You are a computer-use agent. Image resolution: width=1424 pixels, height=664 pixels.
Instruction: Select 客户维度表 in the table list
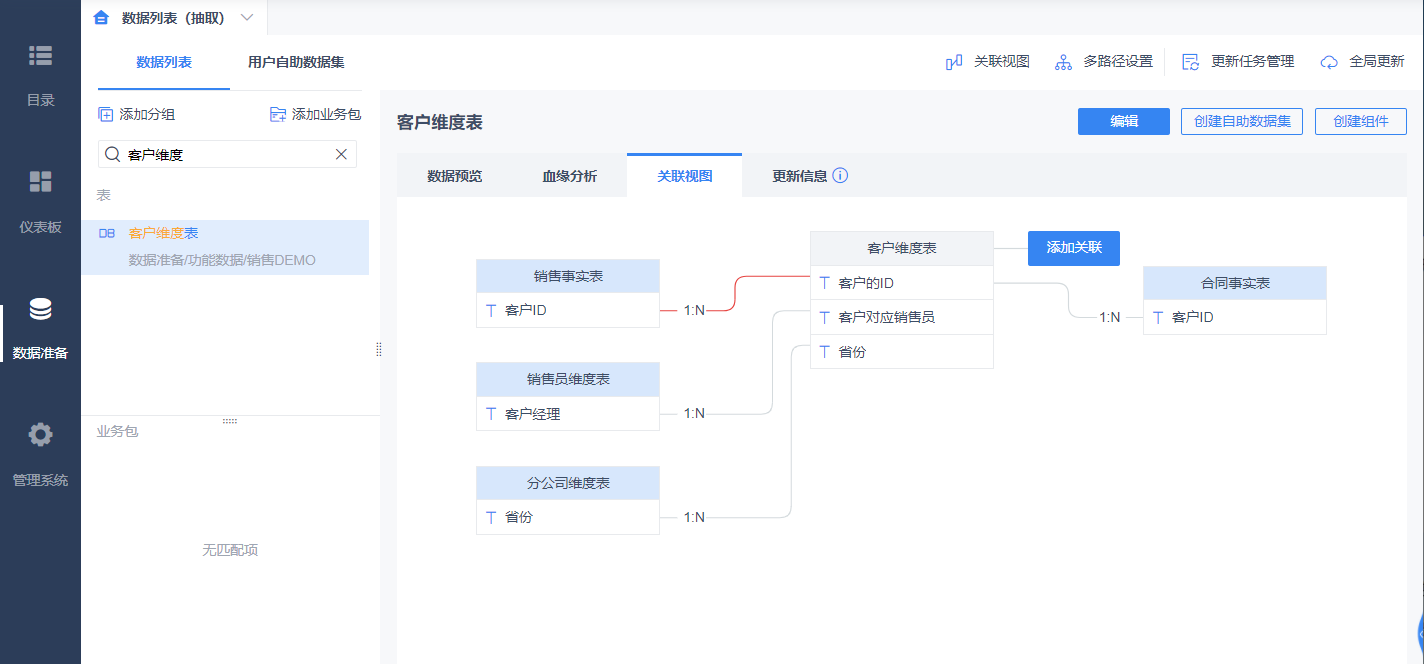coord(164,233)
